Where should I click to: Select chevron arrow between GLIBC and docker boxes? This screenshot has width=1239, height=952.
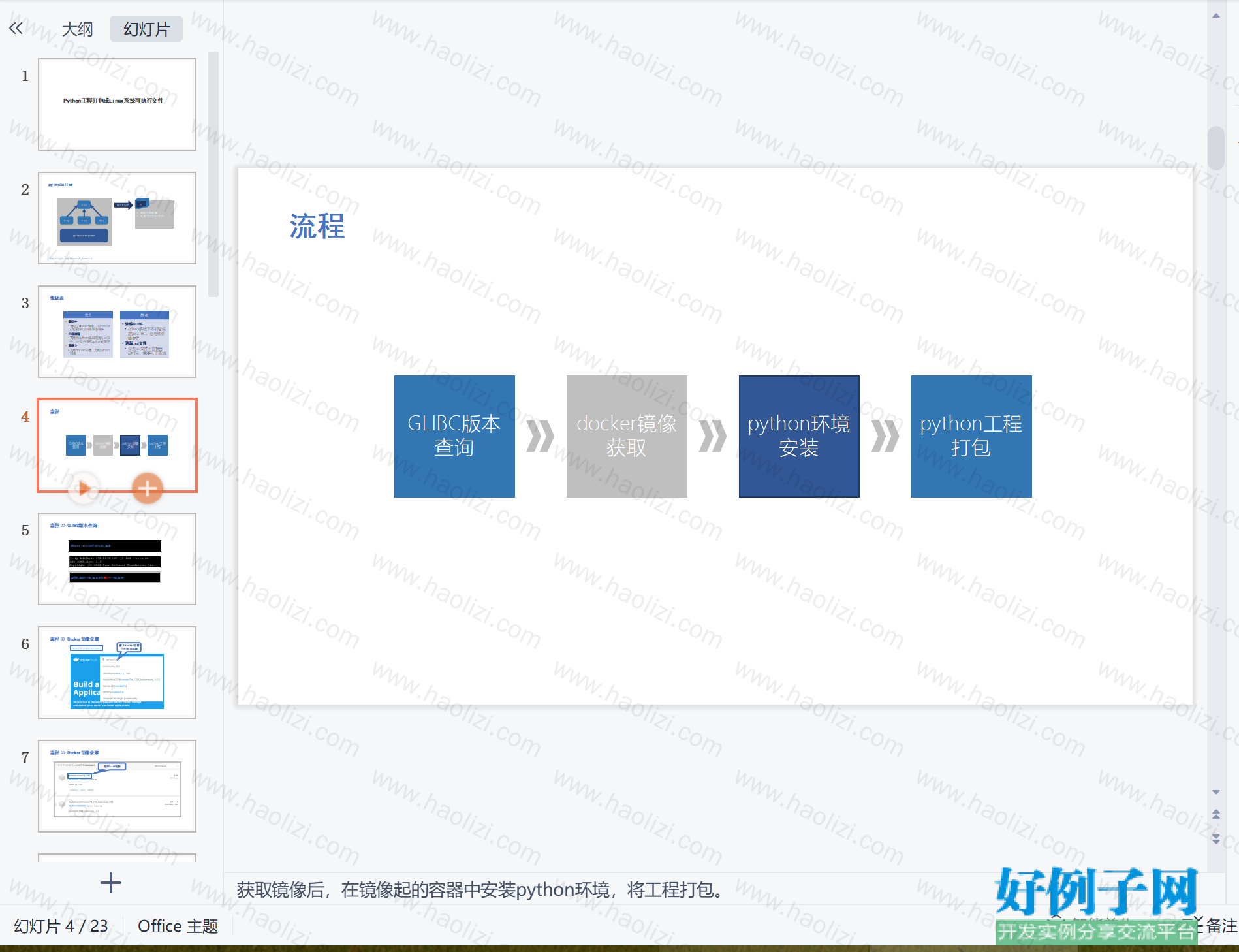coord(541,436)
